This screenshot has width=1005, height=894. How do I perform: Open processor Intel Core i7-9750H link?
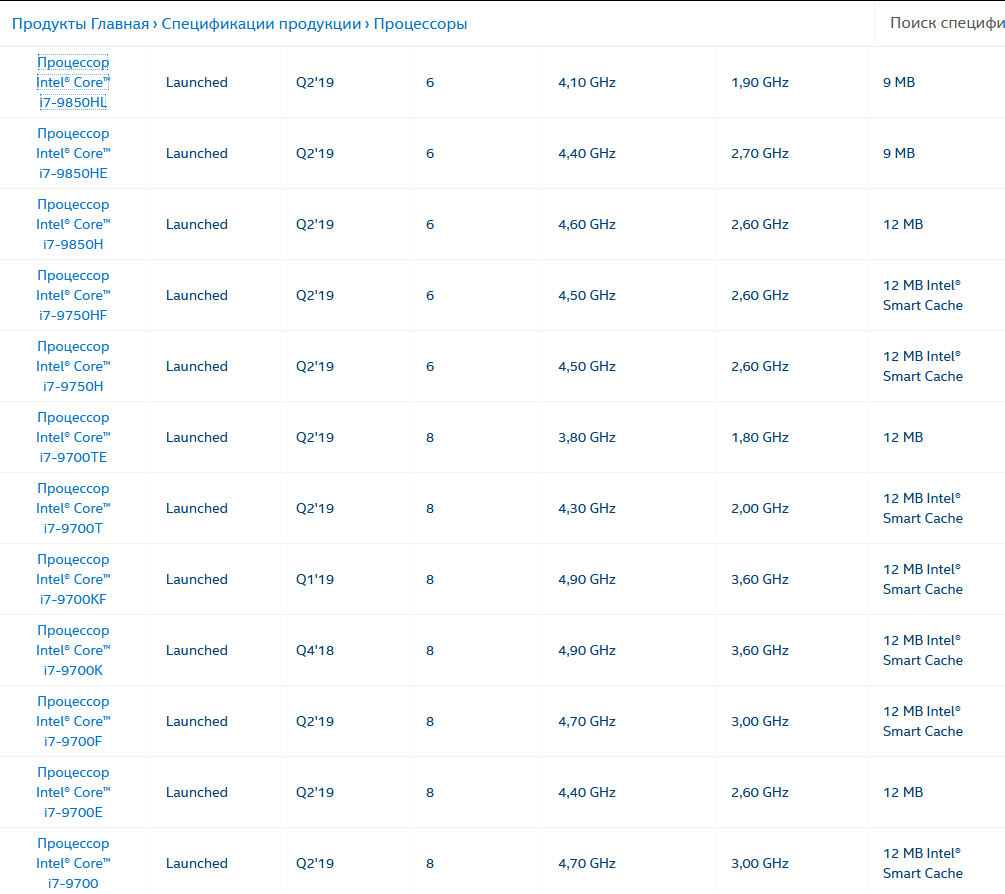tap(73, 367)
